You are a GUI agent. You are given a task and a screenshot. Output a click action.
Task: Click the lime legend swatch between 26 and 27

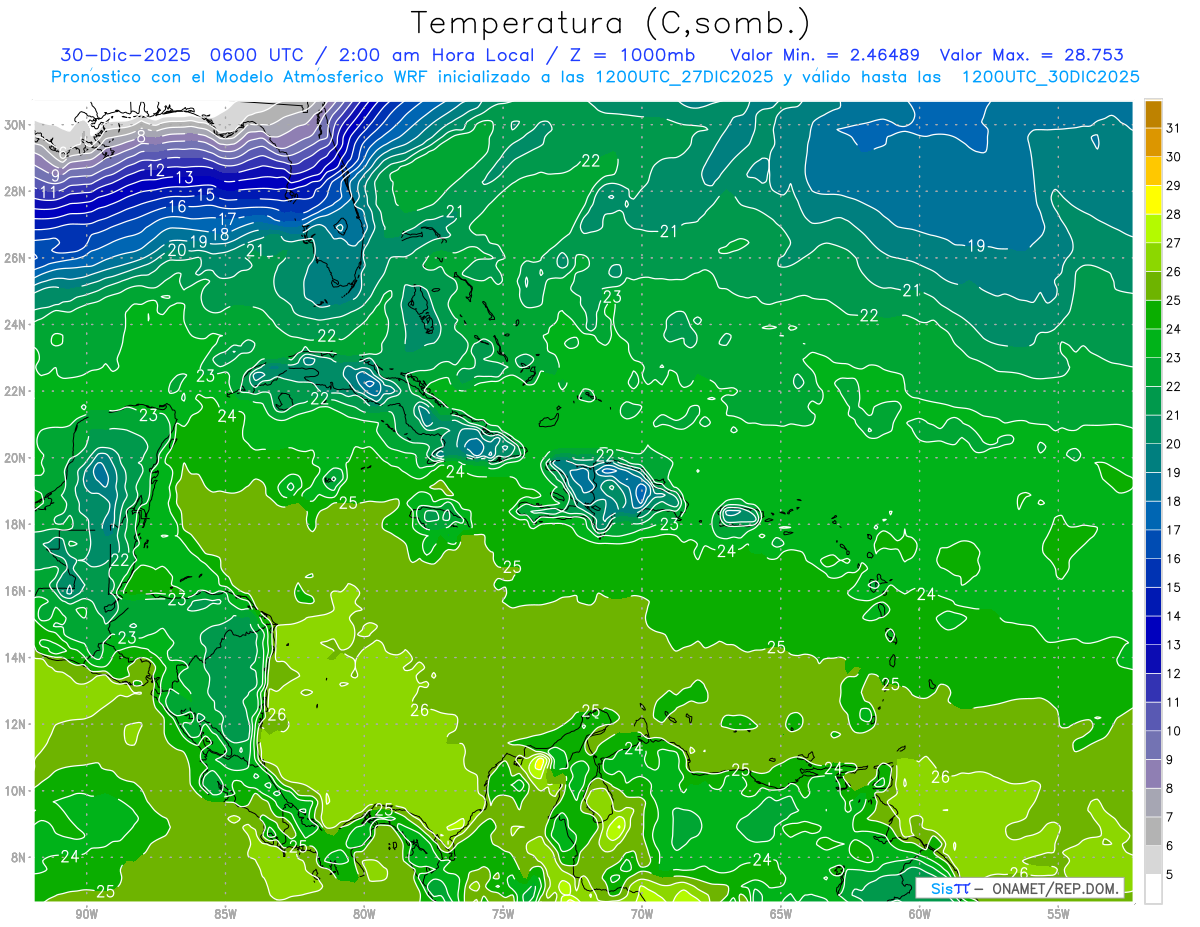1153,257
